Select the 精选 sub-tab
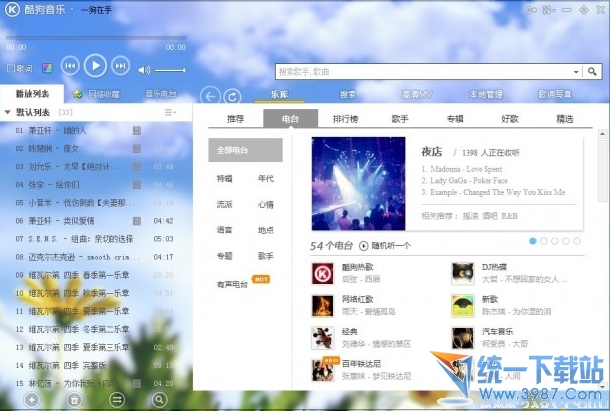 [x=564, y=119]
